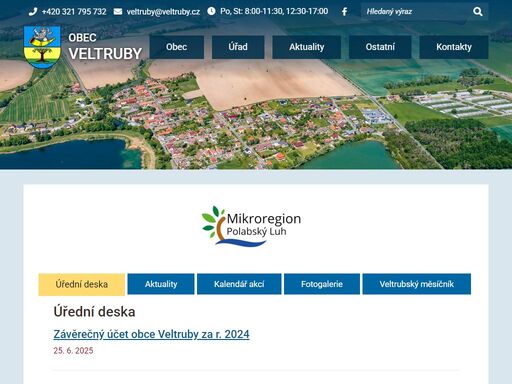Select the Úřední deska tab
Image resolution: width=512 pixels, height=384 pixels.
tap(82, 284)
